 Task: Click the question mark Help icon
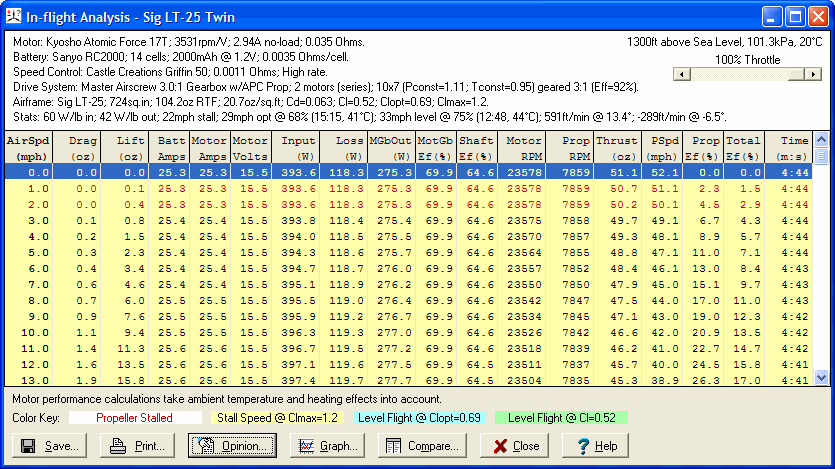[x=583, y=446]
